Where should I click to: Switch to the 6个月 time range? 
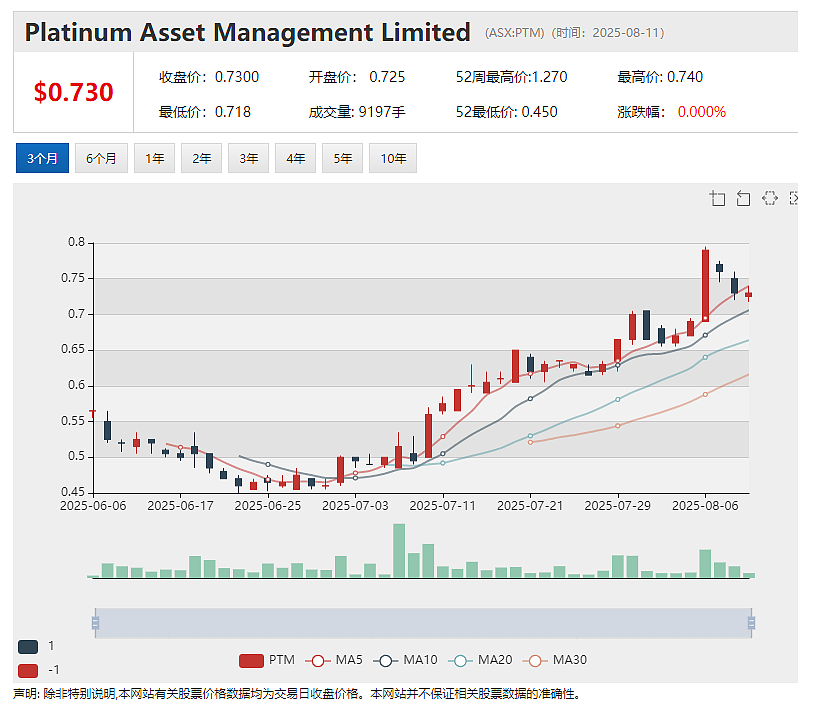(101, 158)
